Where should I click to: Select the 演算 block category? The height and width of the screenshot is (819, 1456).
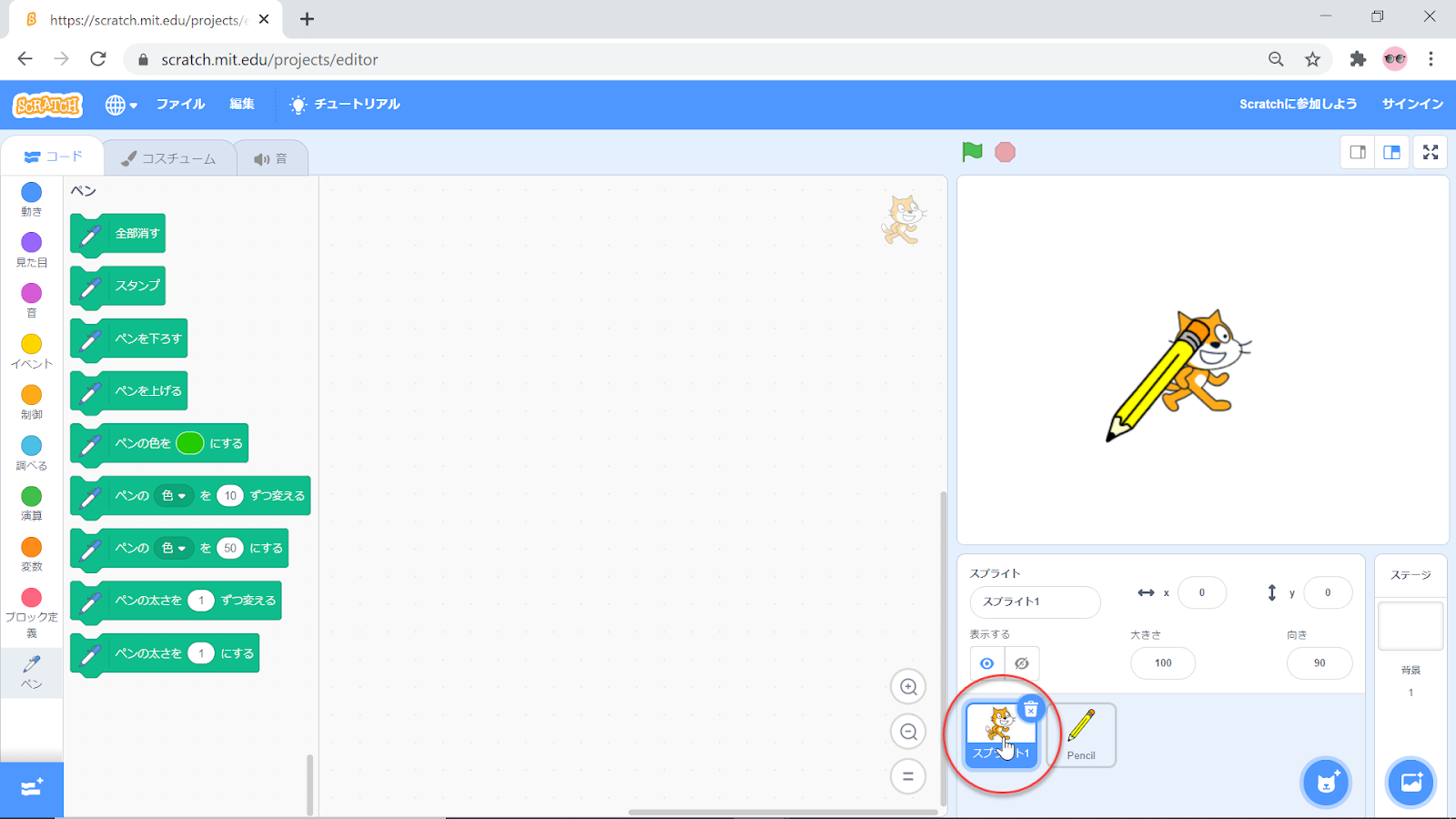[32, 503]
